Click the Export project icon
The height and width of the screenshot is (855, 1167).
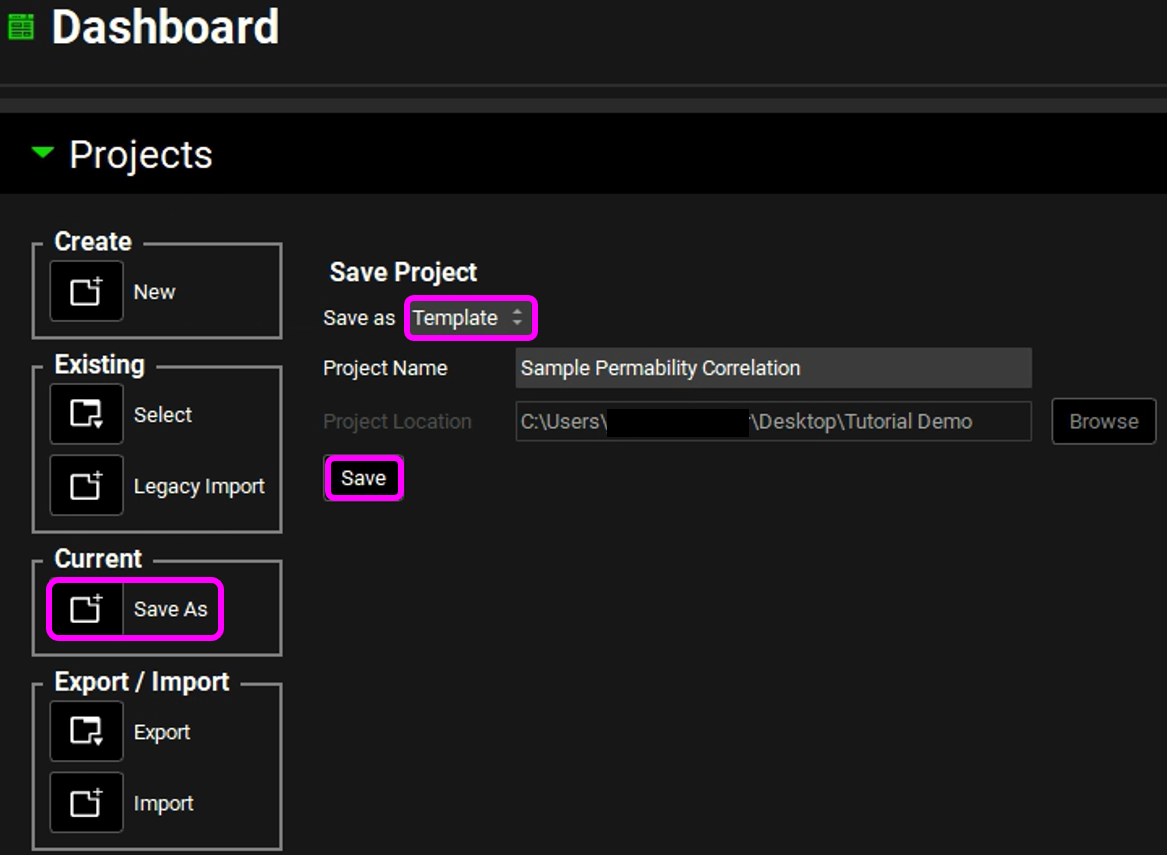[x=87, y=732]
